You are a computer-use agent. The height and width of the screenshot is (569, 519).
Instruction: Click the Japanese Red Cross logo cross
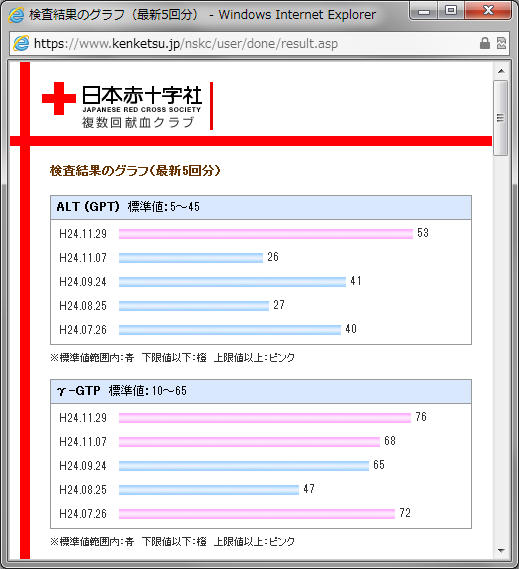59,98
